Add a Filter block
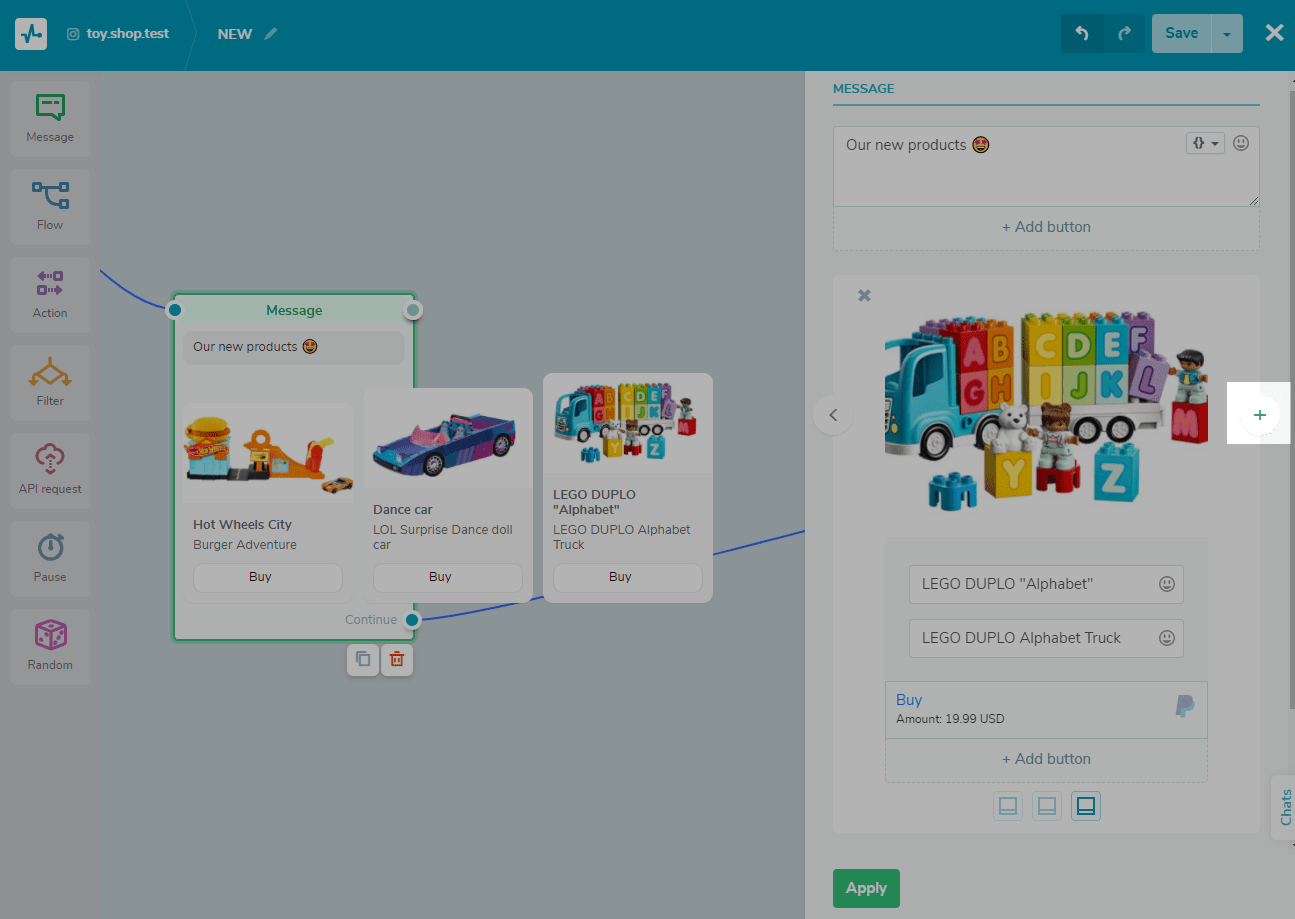 tap(50, 382)
